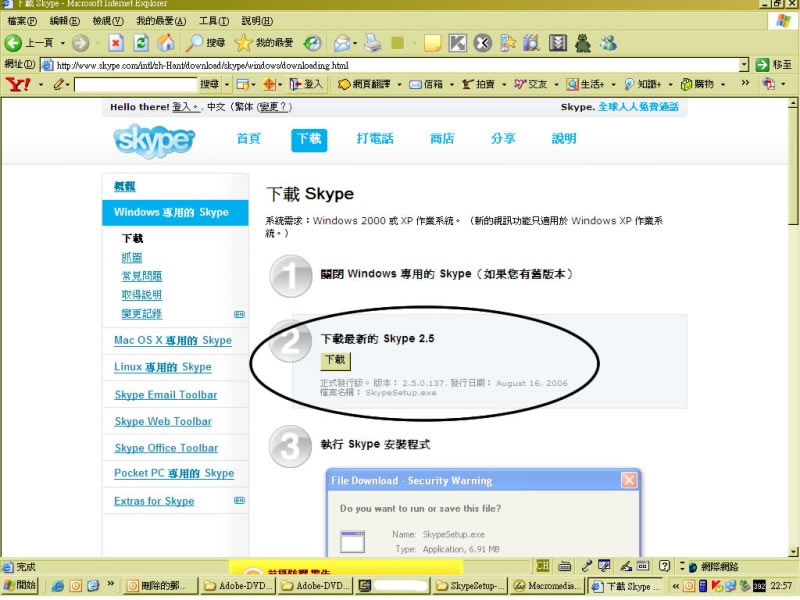
Task: Click the K arrow toolbar icon
Action: [458, 43]
